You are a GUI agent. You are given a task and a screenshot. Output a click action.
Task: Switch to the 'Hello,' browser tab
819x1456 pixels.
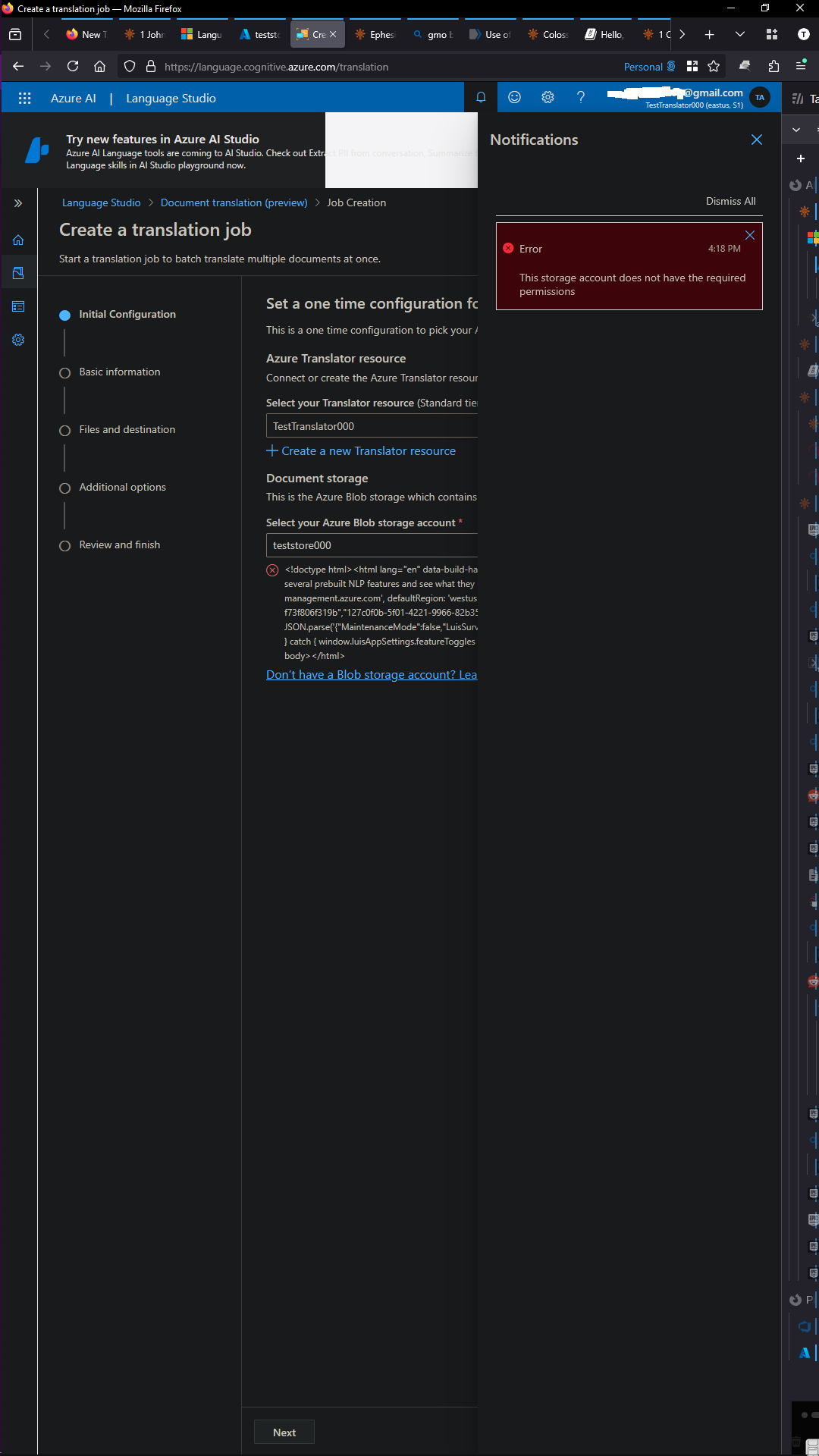coord(606,34)
